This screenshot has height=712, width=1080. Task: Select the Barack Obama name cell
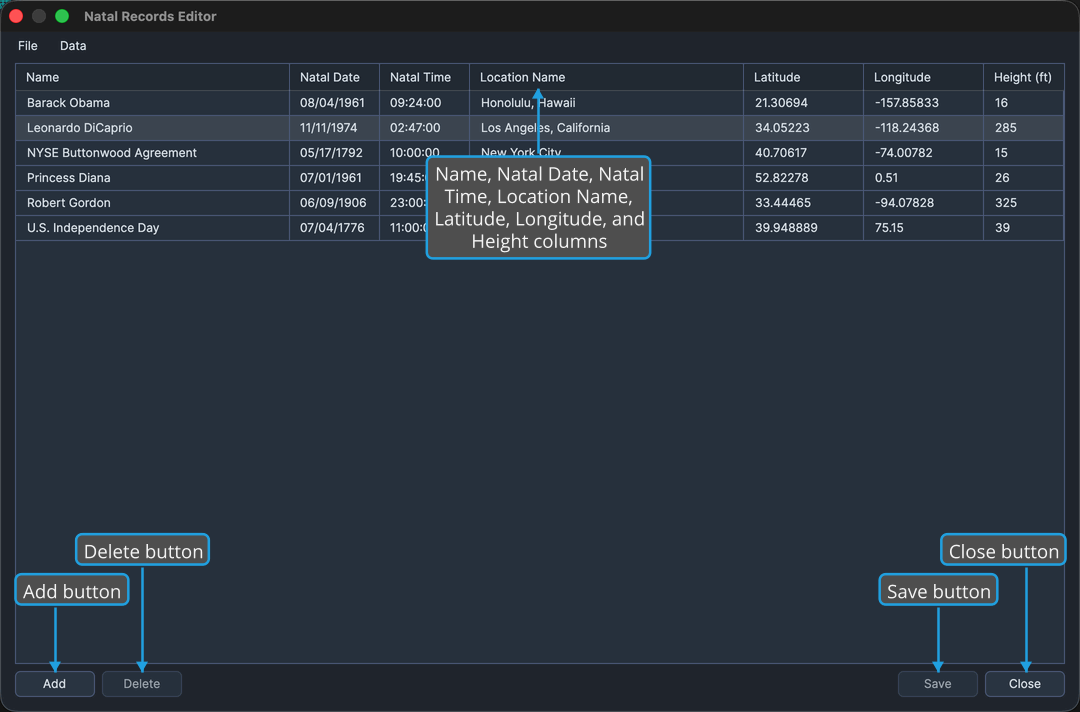coord(152,103)
